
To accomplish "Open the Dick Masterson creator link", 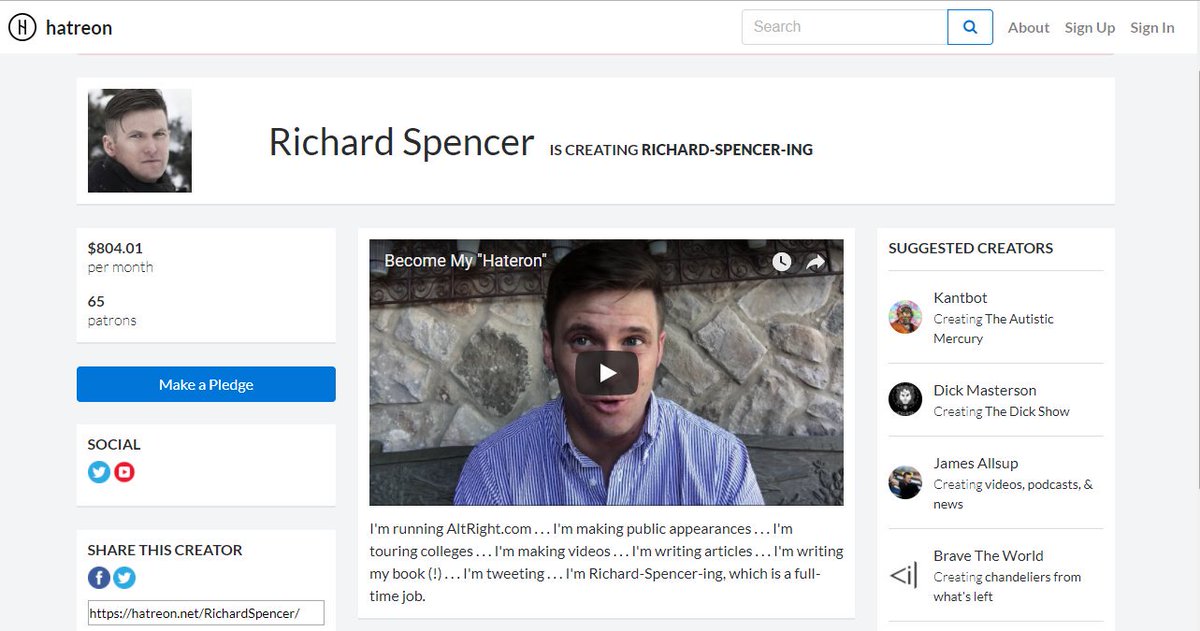I will tap(985, 390).
